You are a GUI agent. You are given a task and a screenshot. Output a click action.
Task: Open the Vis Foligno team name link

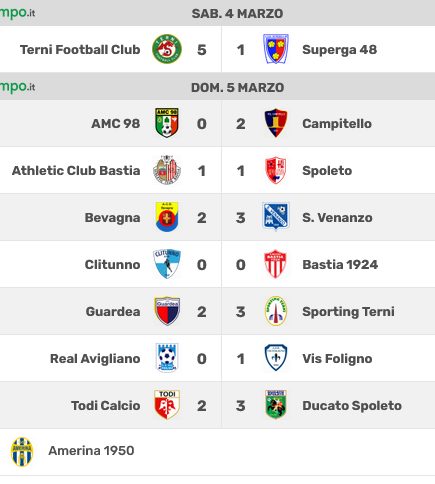click(337, 358)
